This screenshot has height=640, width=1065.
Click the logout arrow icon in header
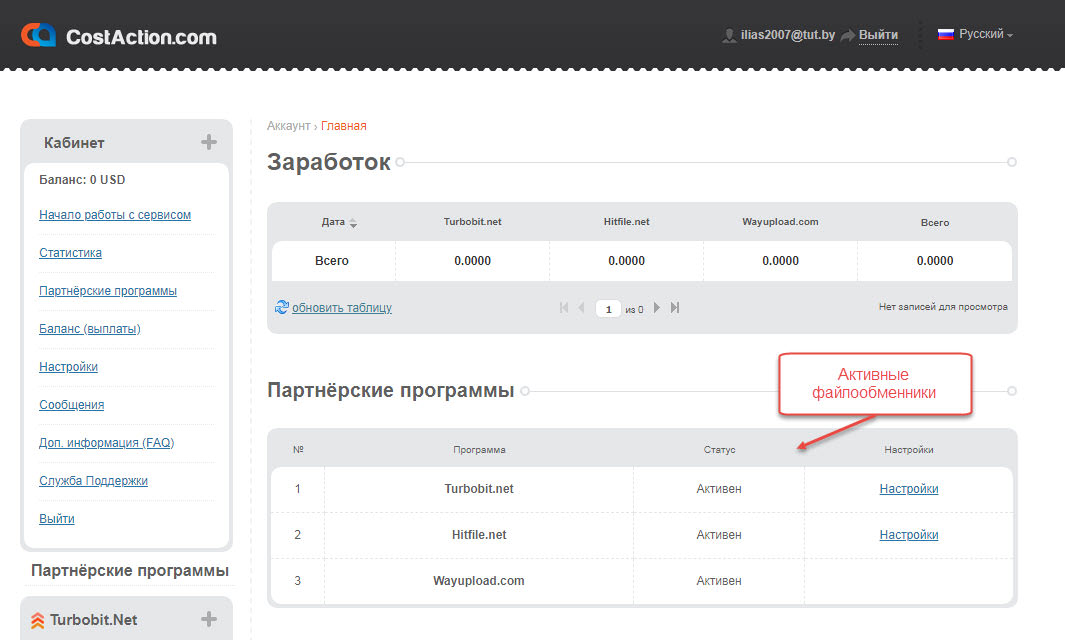point(848,35)
